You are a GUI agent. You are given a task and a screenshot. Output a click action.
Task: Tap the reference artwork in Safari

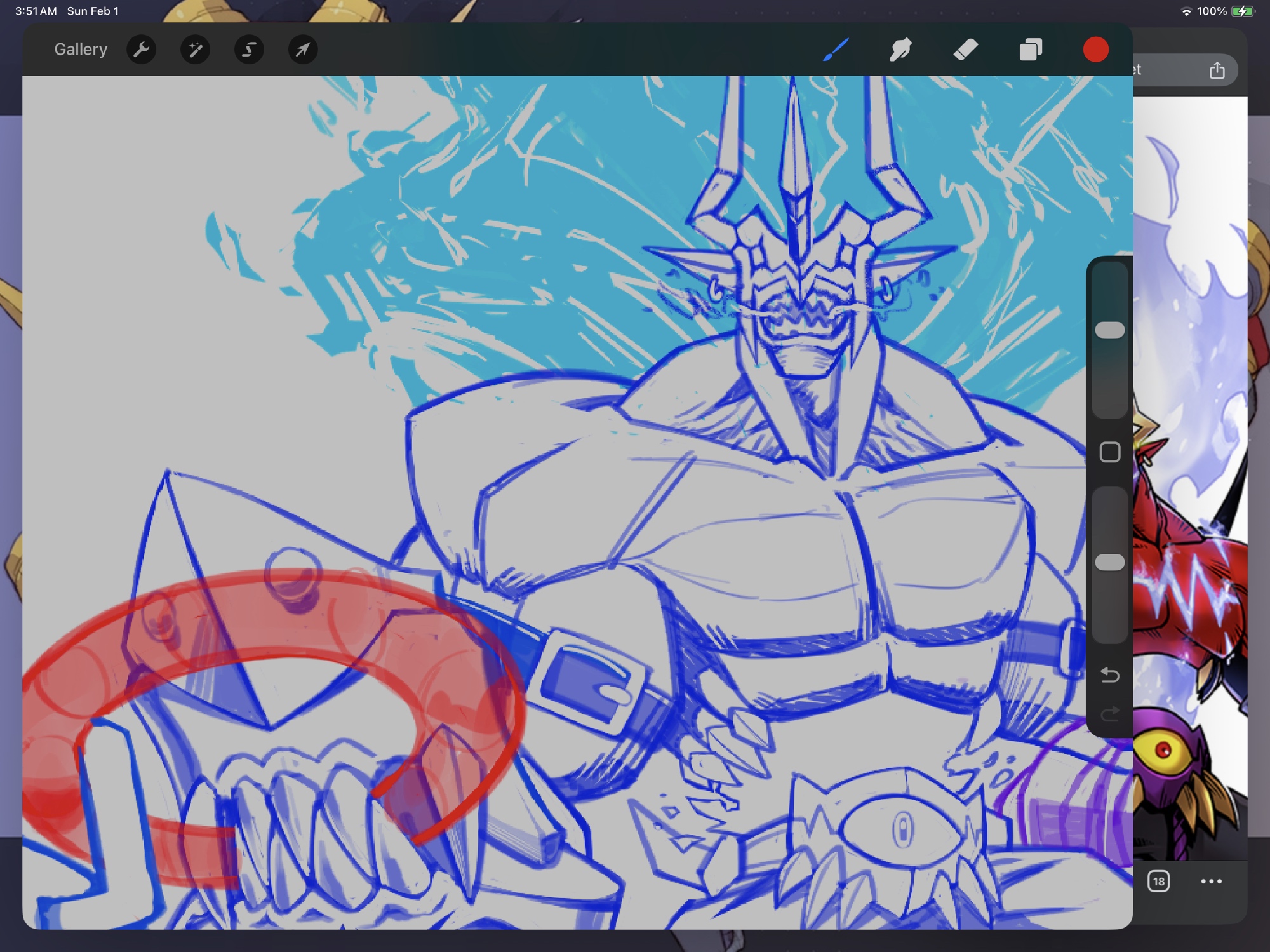[1191, 508]
